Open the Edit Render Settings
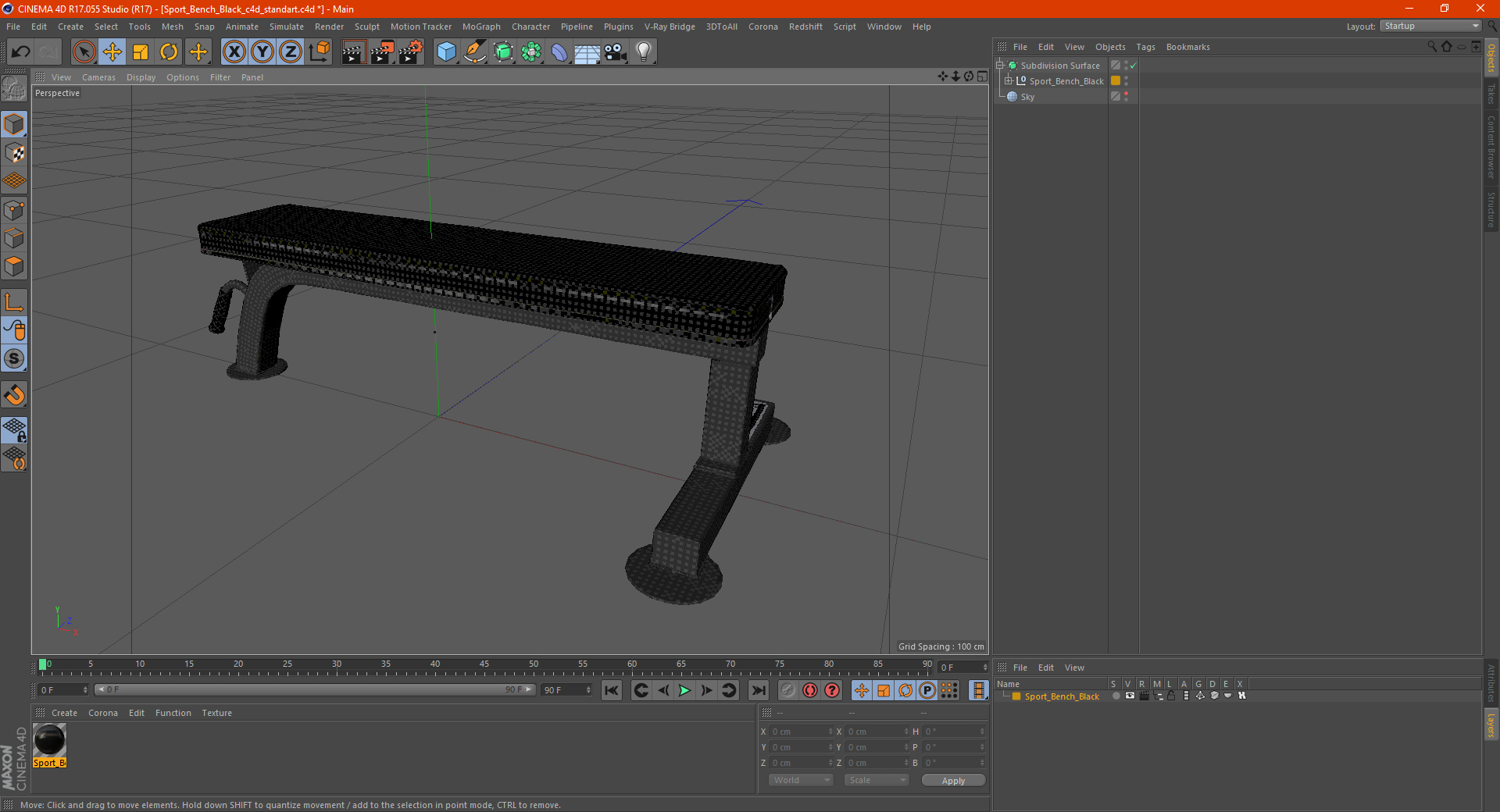Image resolution: width=1500 pixels, height=812 pixels. [x=411, y=52]
